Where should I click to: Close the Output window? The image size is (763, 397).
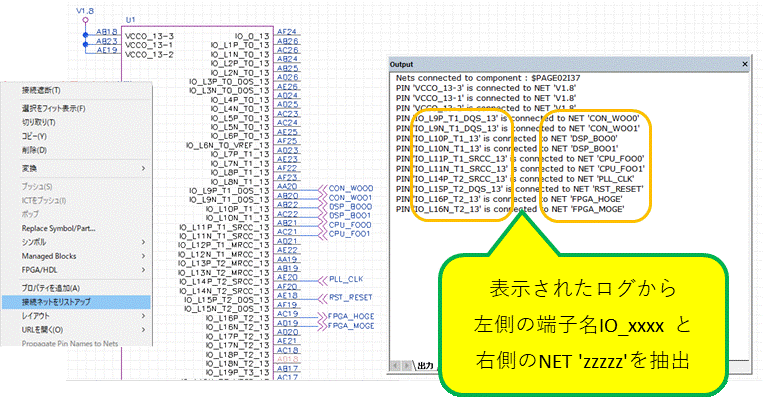pyautogui.click(x=745, y=64)
